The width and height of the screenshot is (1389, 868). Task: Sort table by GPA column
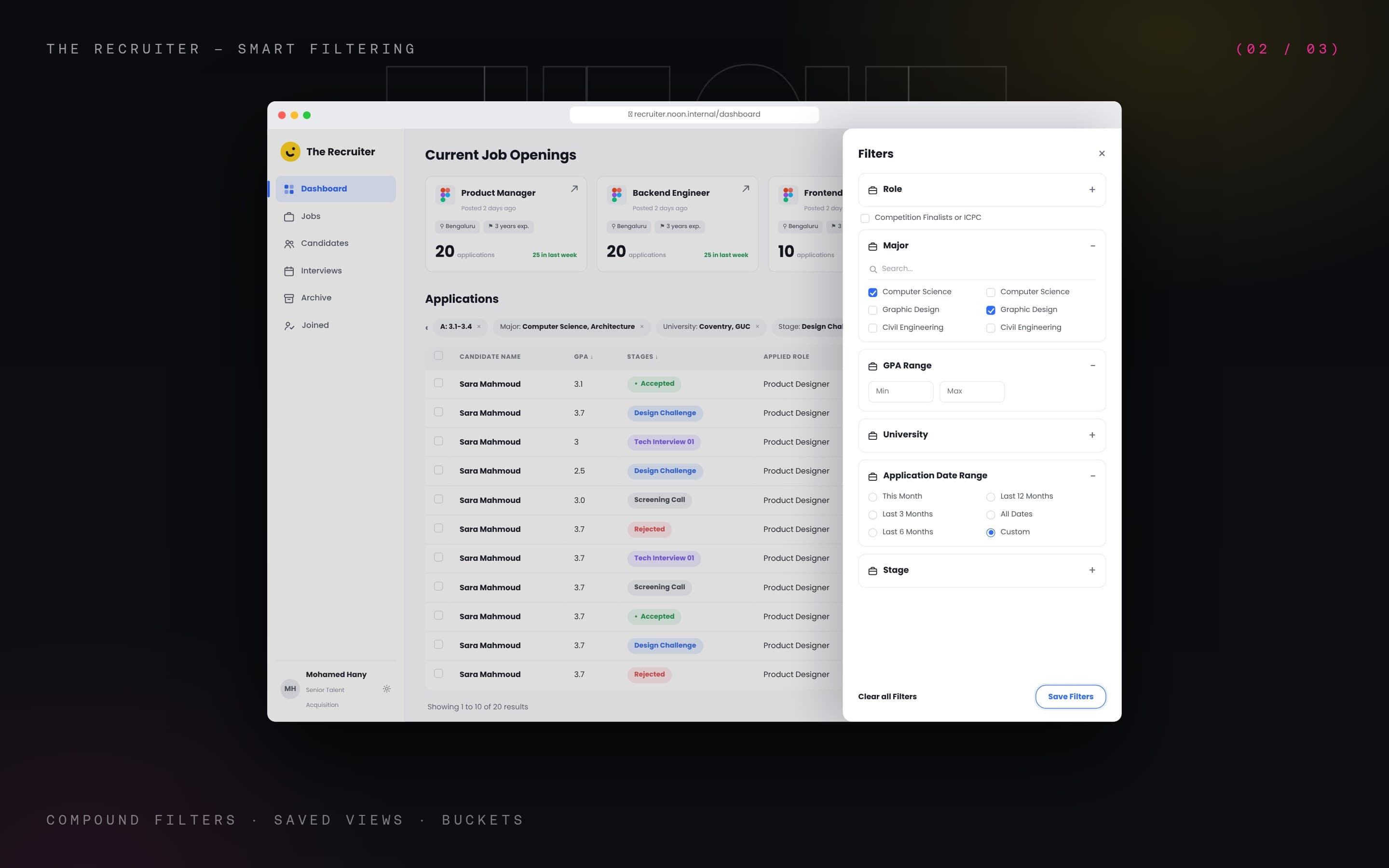point(583,356)
